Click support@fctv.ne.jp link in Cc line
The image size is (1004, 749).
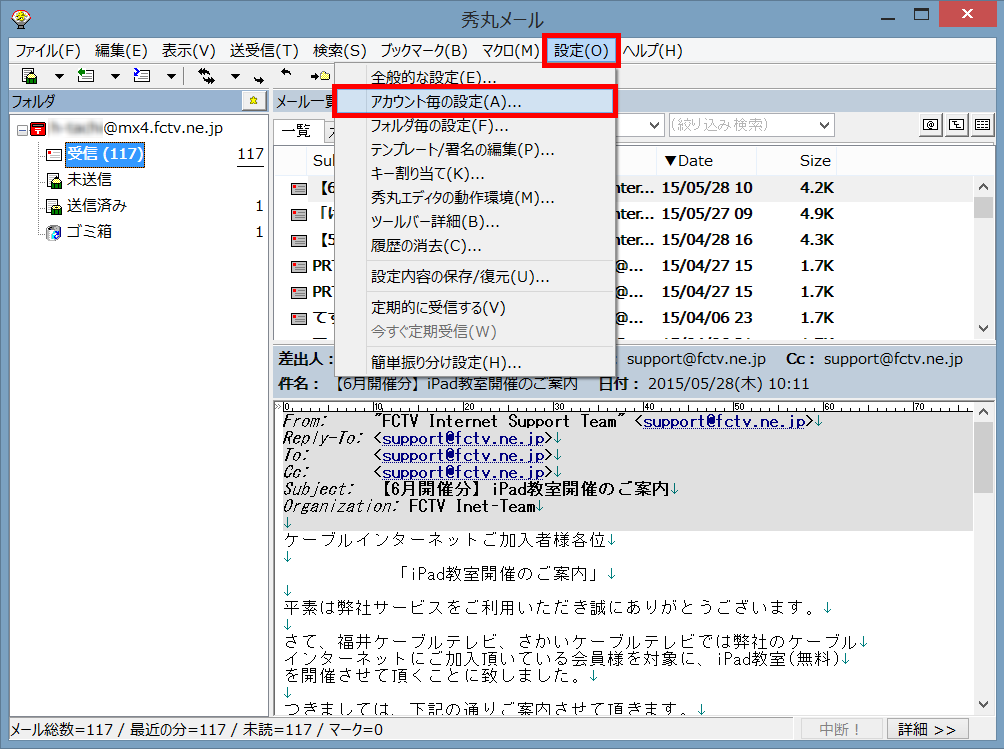point(463,472)
